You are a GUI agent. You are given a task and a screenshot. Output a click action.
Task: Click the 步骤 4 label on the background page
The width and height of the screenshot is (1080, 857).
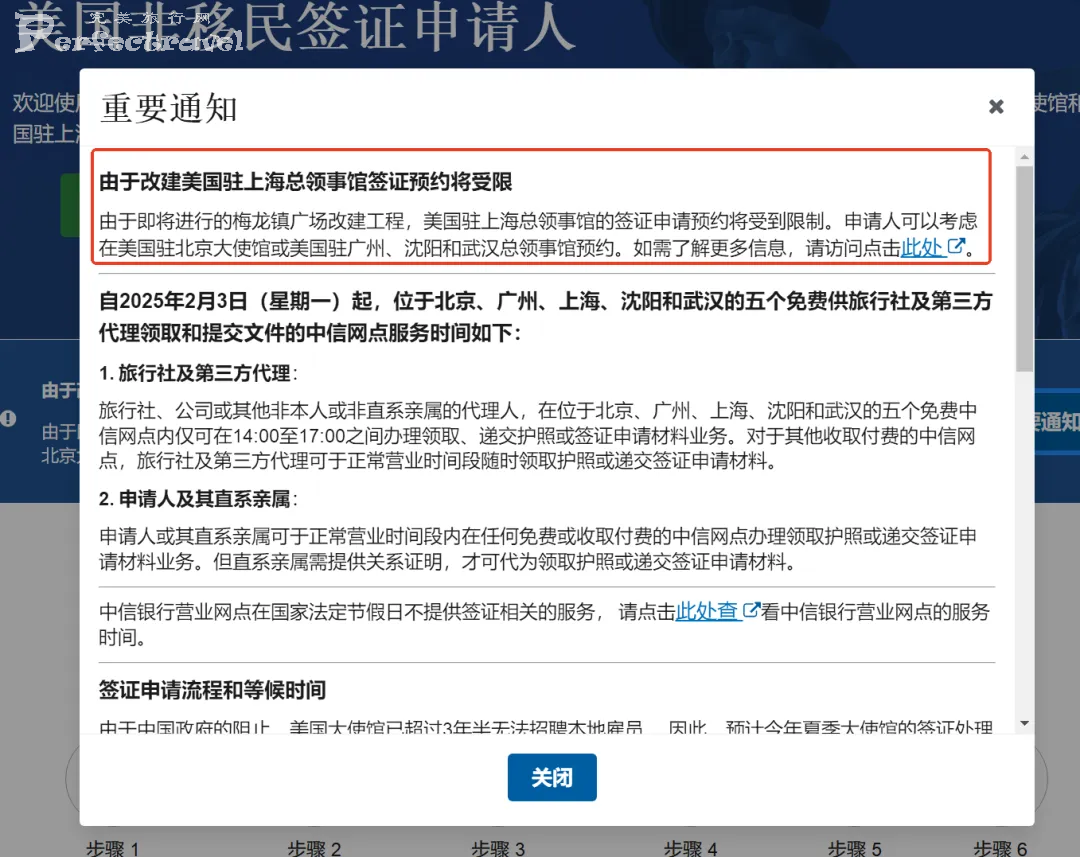pos(690,848)
